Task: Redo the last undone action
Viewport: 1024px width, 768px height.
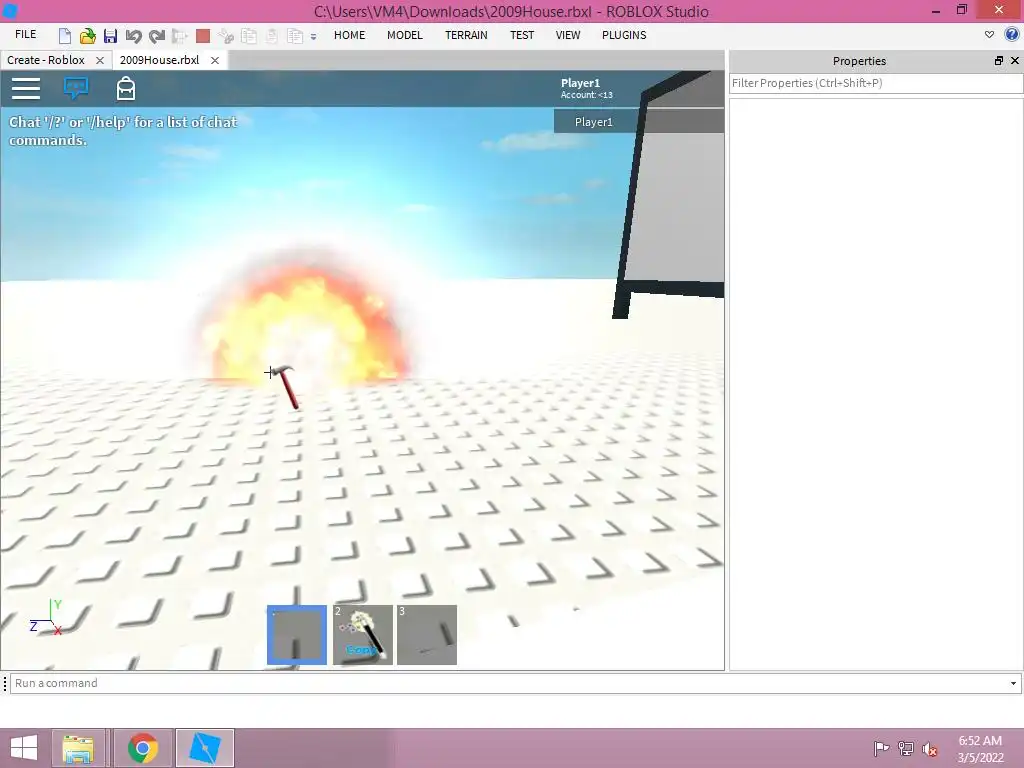Action: [157, 36]
